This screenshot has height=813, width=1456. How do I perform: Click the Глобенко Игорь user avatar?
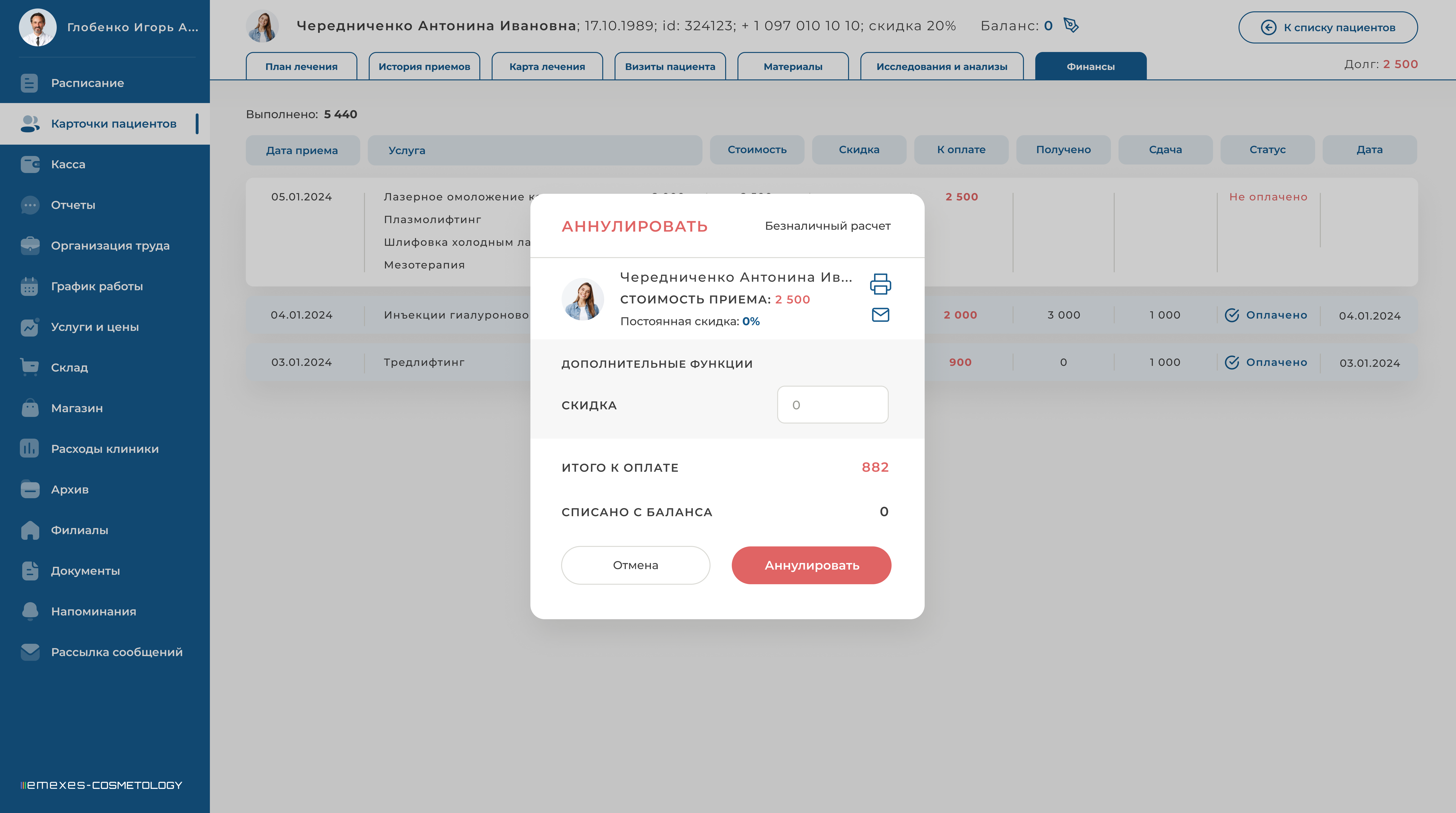(x=37, y=27)
